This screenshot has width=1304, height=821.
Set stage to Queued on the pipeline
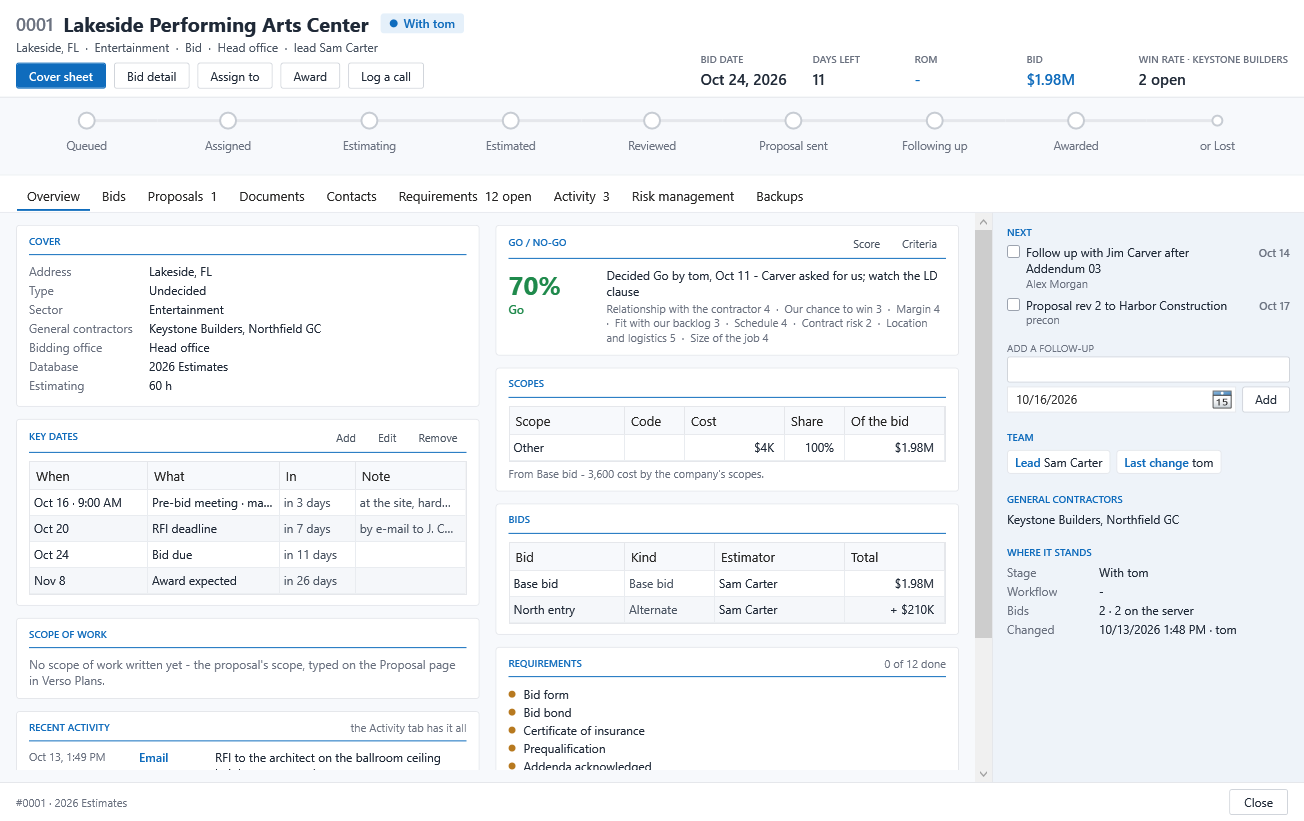point(87,121)
